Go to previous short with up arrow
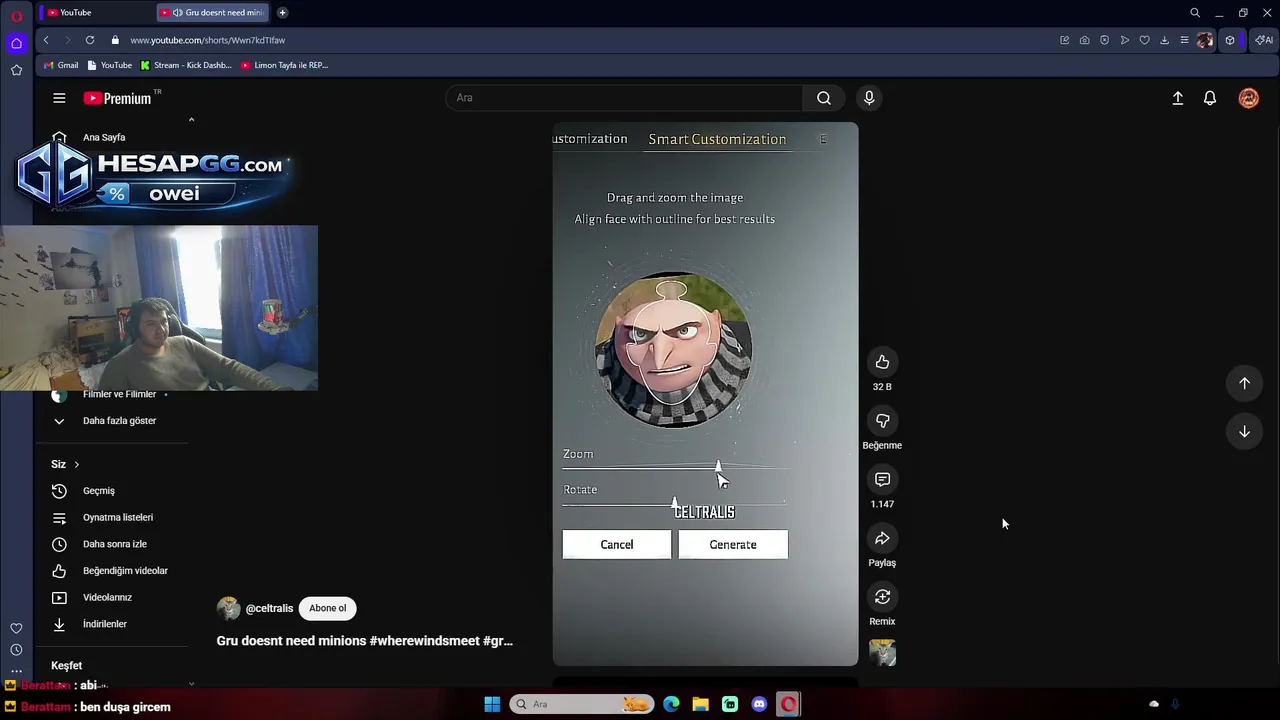1280x720 pixels. coord(1244,383)
